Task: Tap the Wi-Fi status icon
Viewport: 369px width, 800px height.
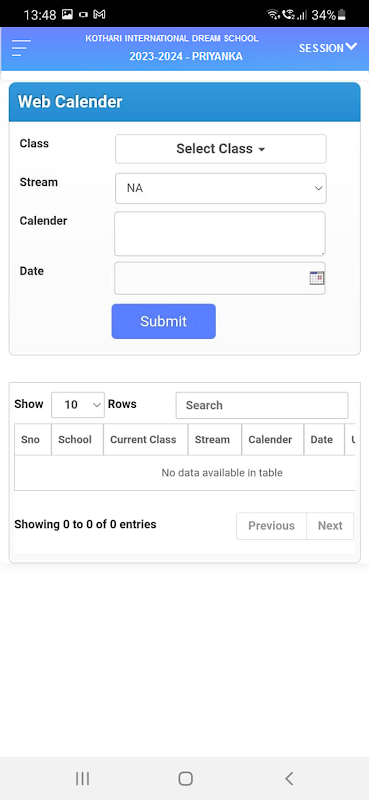Action: point(274,15)
